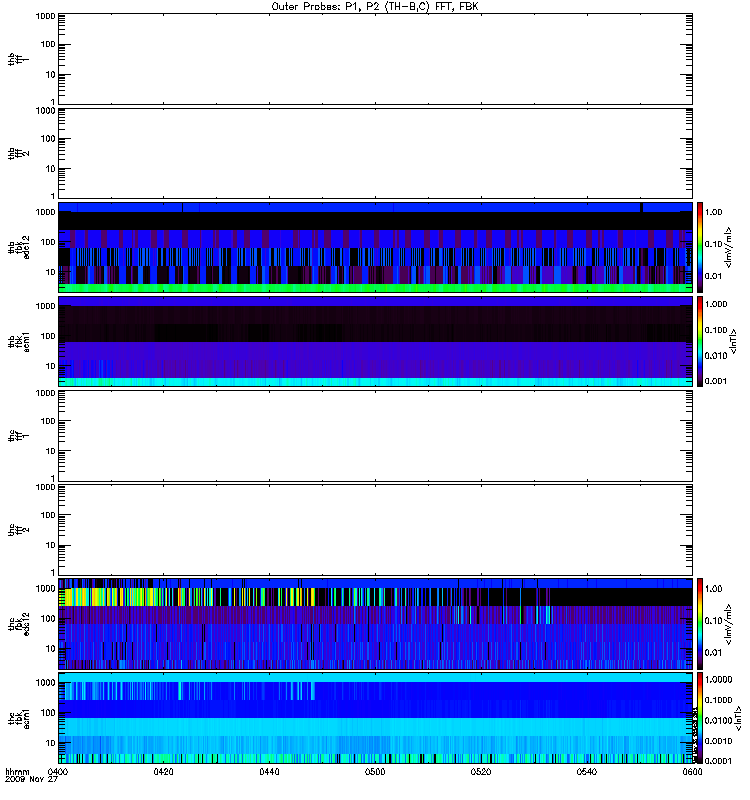The image size is (750, 800).
Task: Click the '0440' time axis label
Action: point(269,772)
